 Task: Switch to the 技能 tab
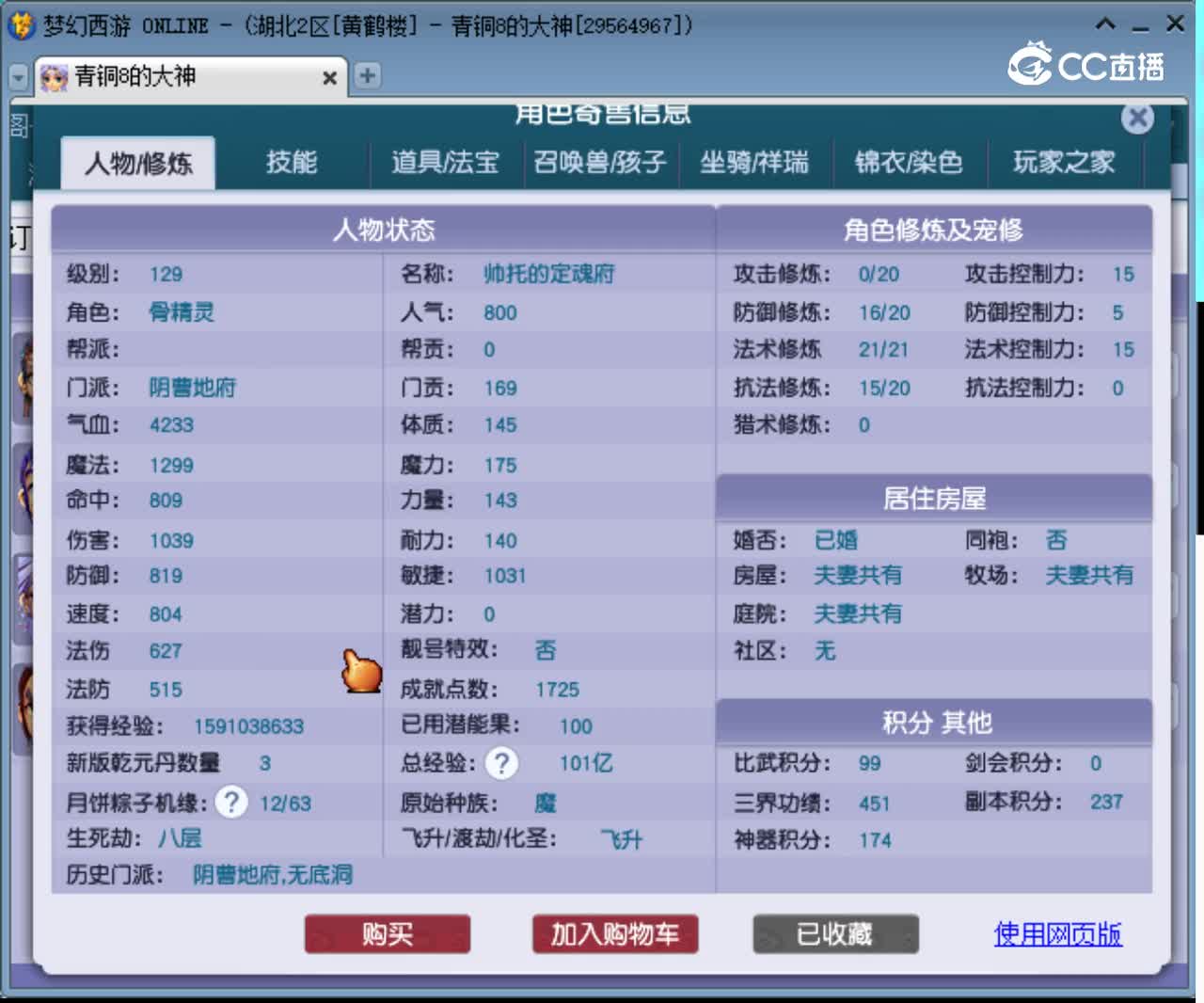(292, 163)
